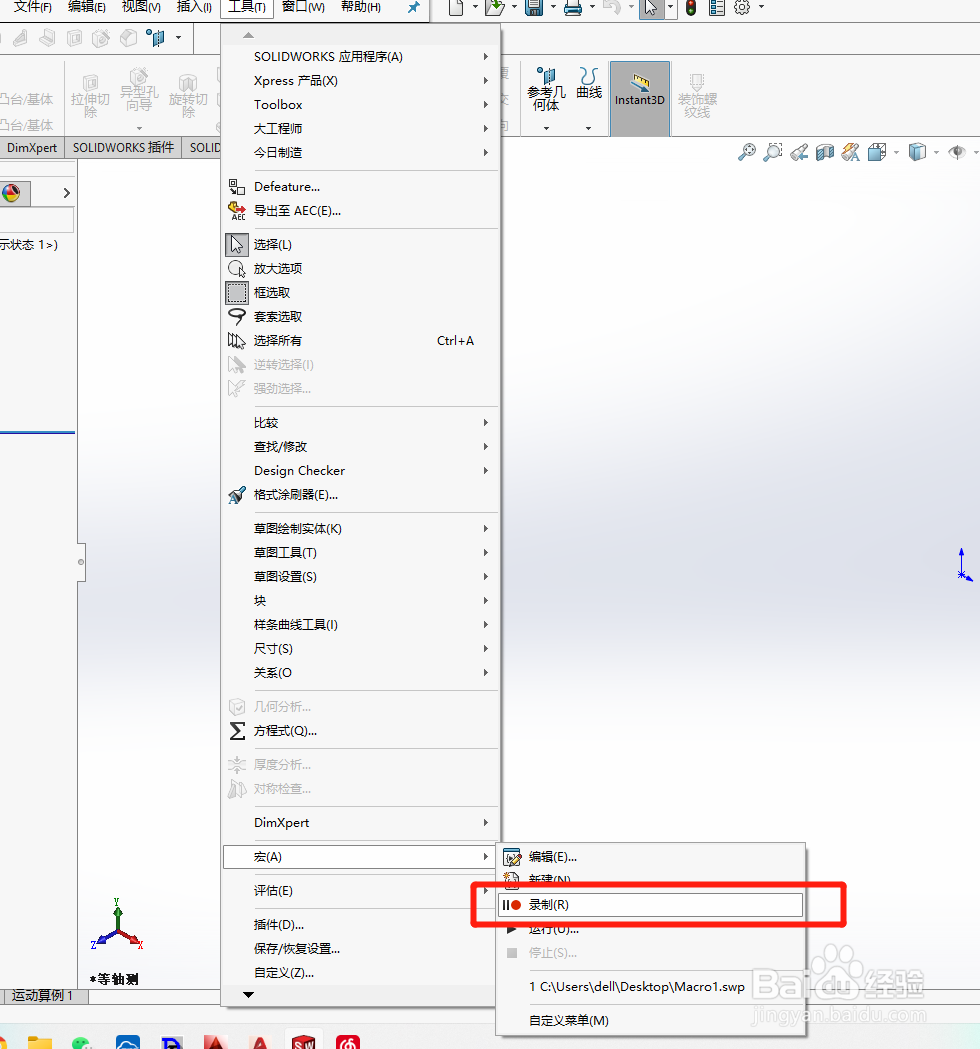Pin the menu bar with pushpin

pyautogui.click(x=414, y=7)
